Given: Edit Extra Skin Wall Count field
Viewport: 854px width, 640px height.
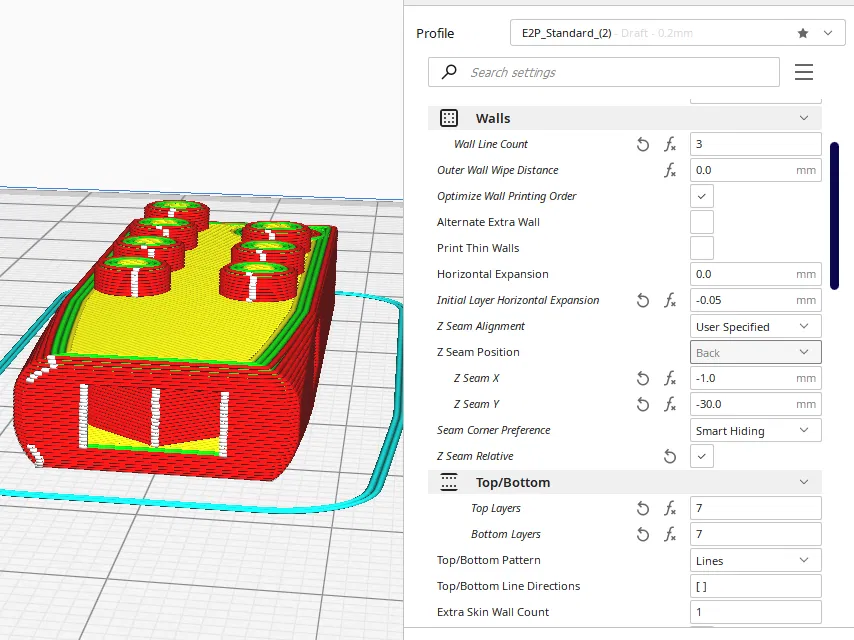Looking at the screenshot, I should (x=755, y=612).
